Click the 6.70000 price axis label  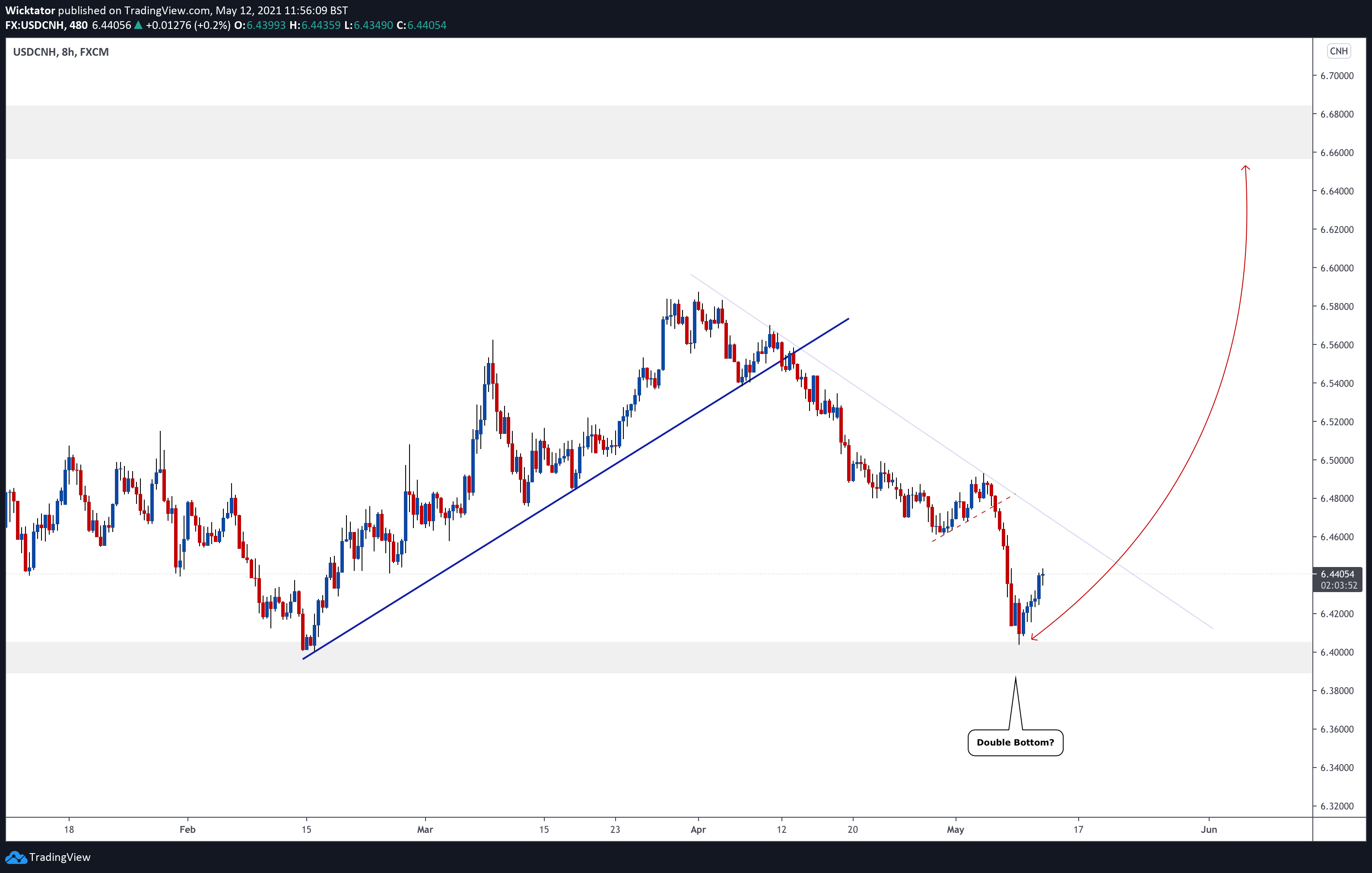[x=1337, y=76]
